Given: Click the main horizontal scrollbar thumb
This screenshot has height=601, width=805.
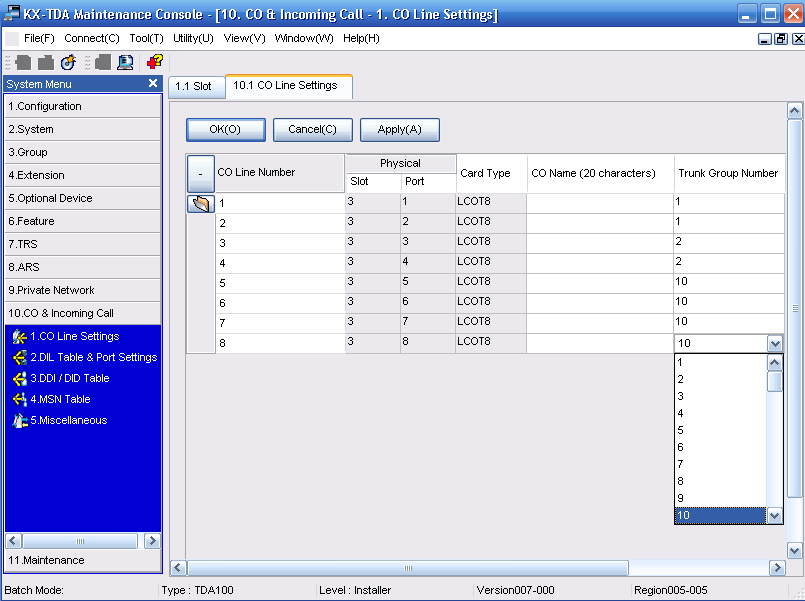Looking at the screenshot, I should (408, 568).
